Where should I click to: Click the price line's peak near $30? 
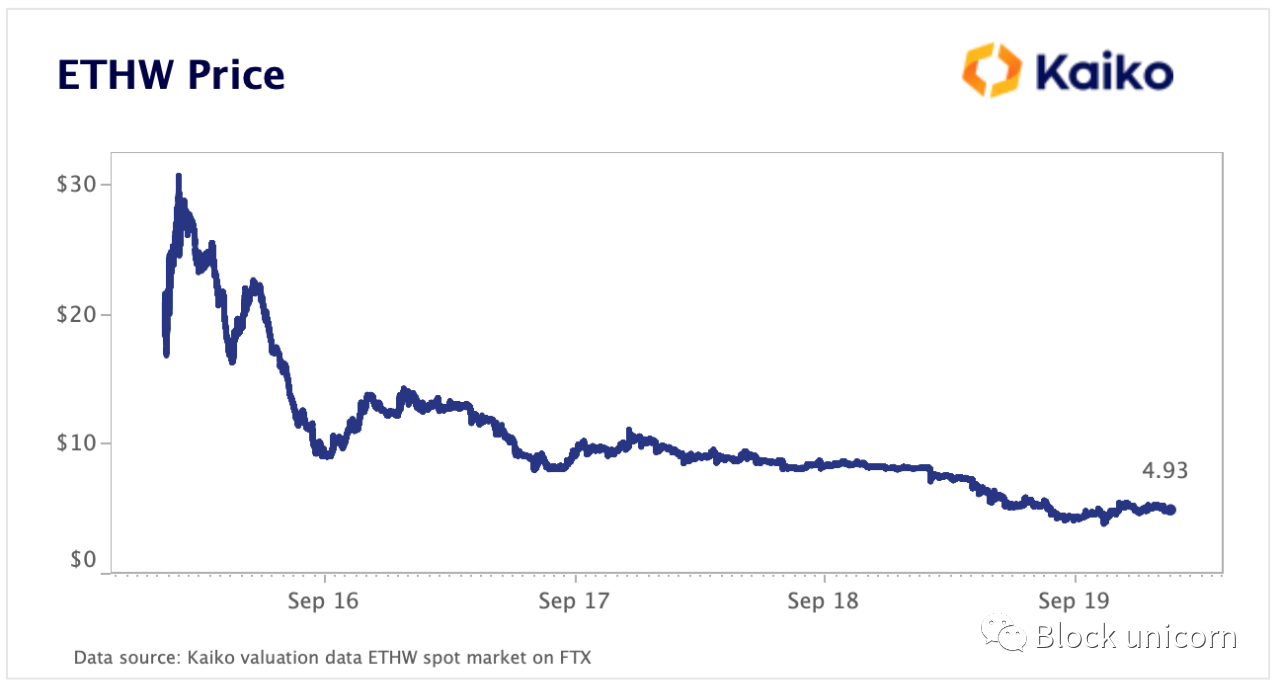178,177
